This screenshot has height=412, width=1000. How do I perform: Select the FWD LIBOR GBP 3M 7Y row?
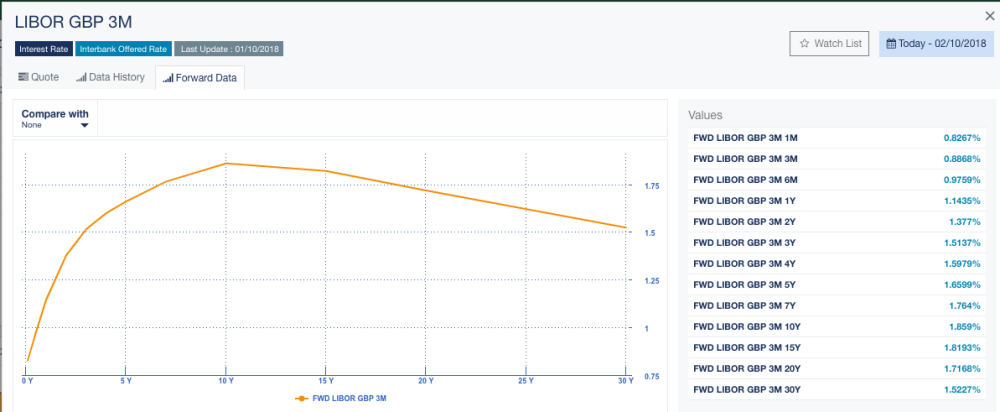tap(837, 305)
